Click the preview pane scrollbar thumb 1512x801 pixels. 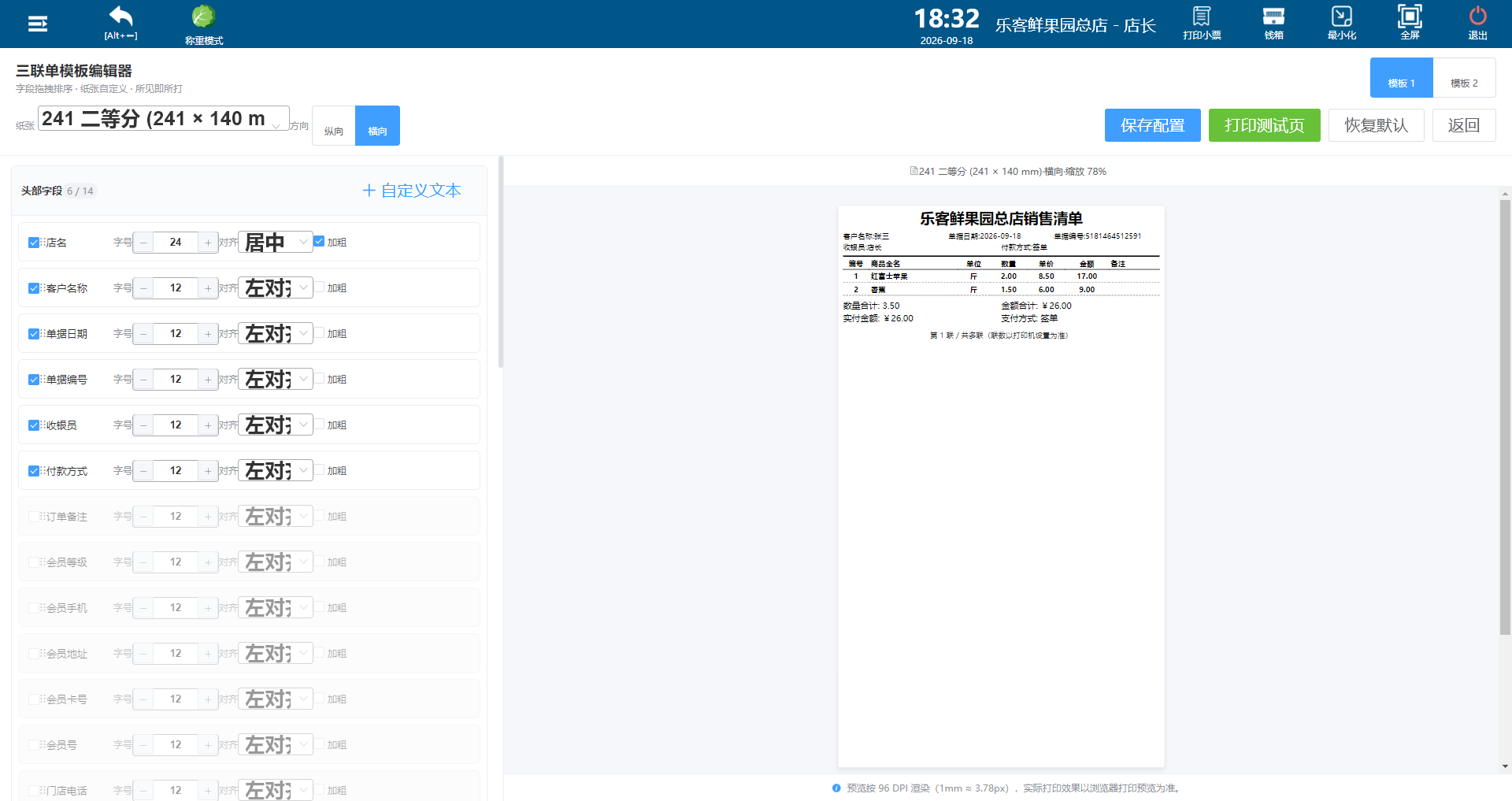click(x=1505, y=417)
